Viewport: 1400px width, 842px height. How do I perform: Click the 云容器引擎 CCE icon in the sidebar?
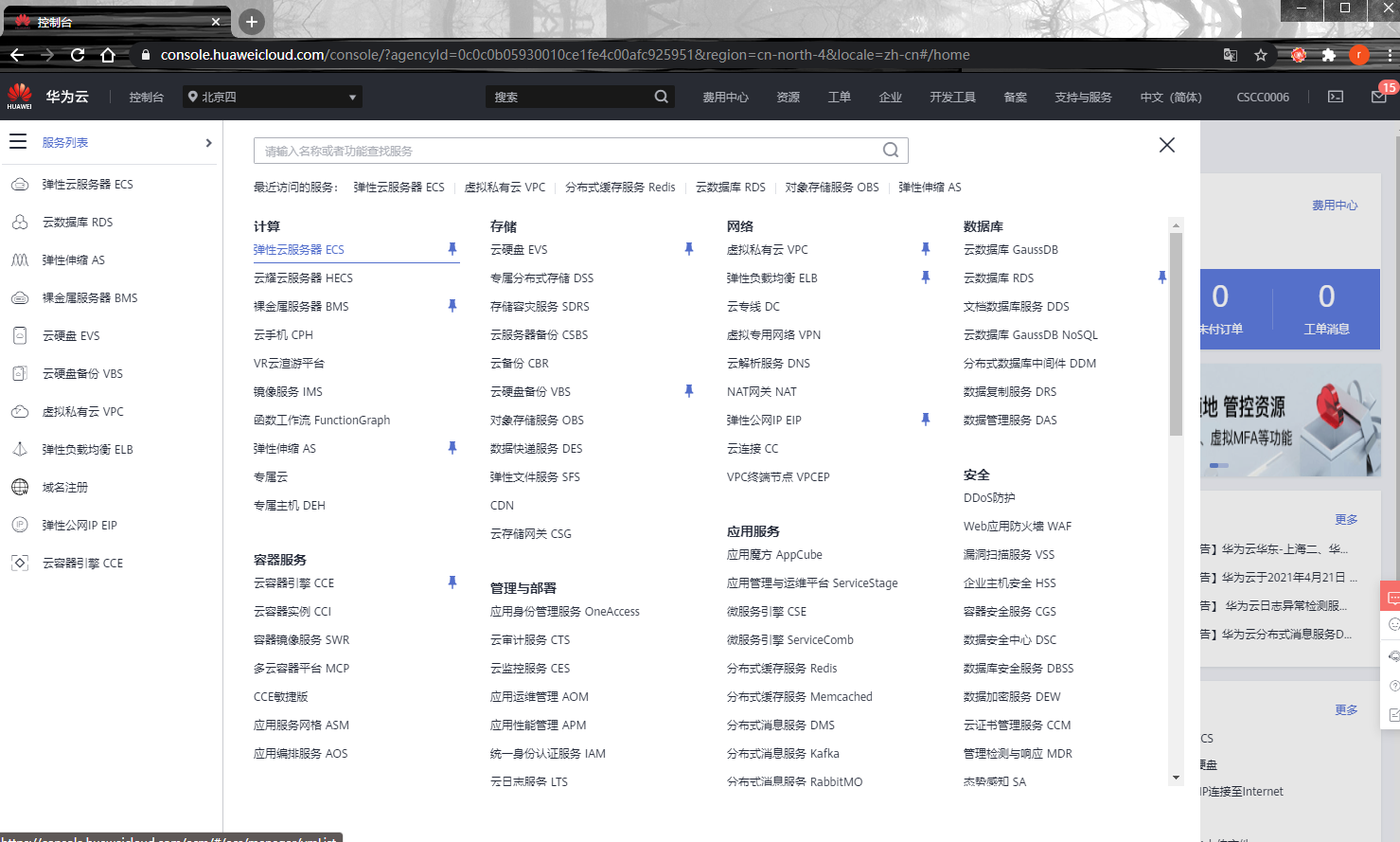pos(20,563)
